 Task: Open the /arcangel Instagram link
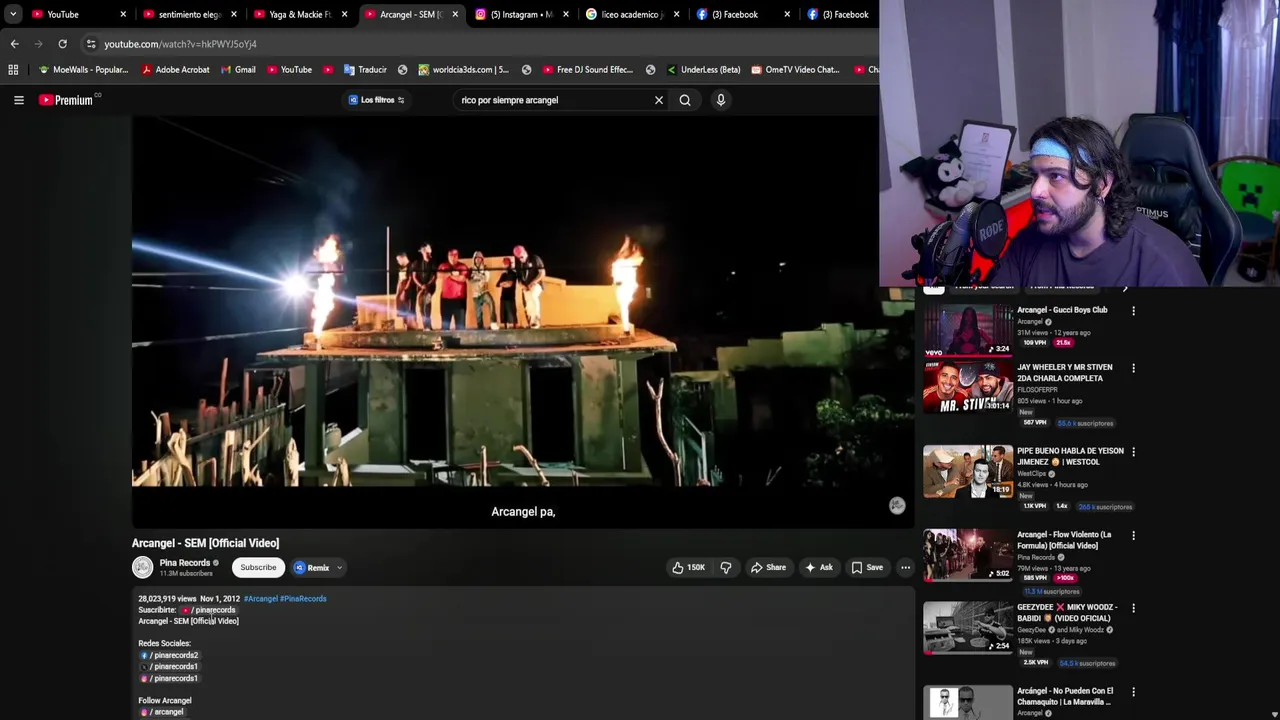162,712
